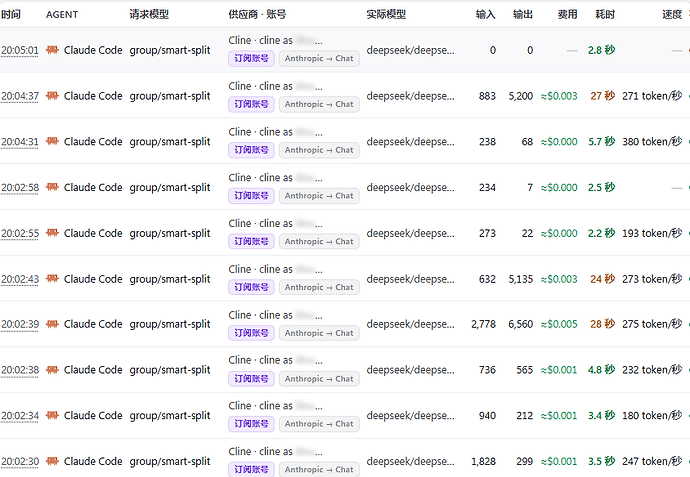Click speed 271 token/秒
690x477 pixels.
(x=652, y=96)
